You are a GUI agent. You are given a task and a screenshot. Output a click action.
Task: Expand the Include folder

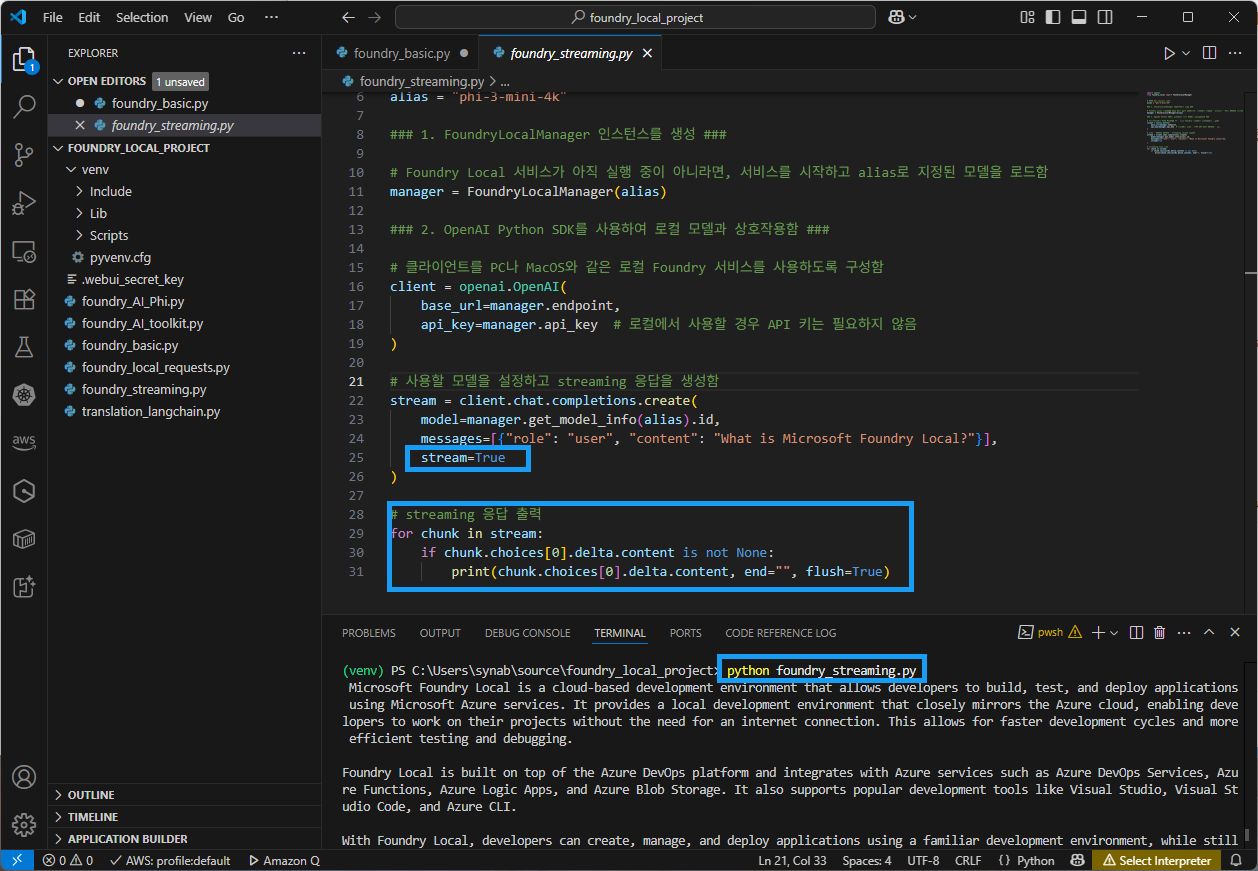pyautogui.click(x=184, y=191)
